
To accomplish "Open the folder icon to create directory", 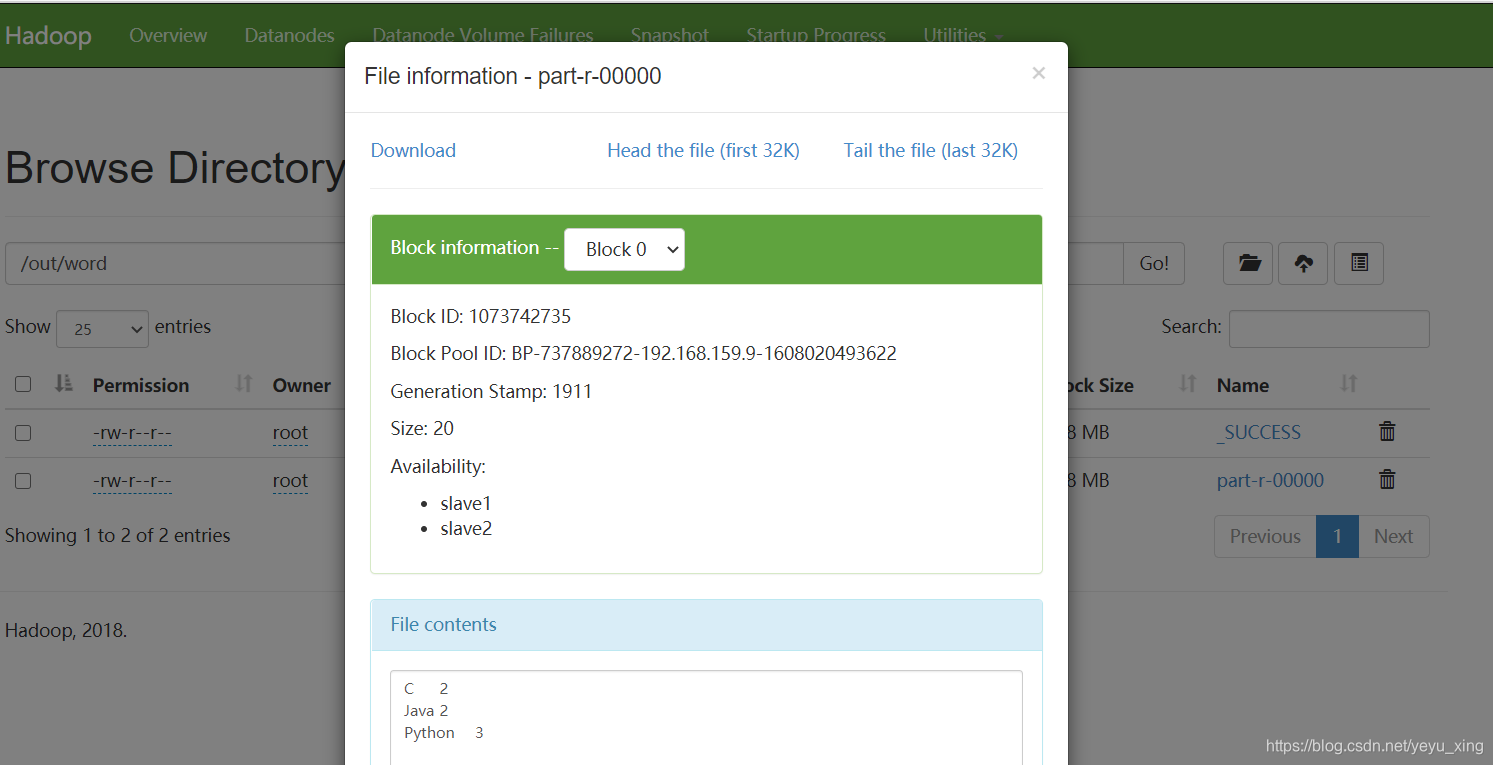I will coord(1248,263).
